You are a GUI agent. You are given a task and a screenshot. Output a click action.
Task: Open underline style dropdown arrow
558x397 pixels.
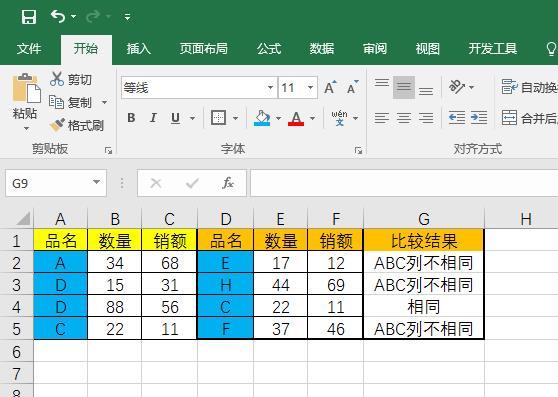[x=193, y=118]
